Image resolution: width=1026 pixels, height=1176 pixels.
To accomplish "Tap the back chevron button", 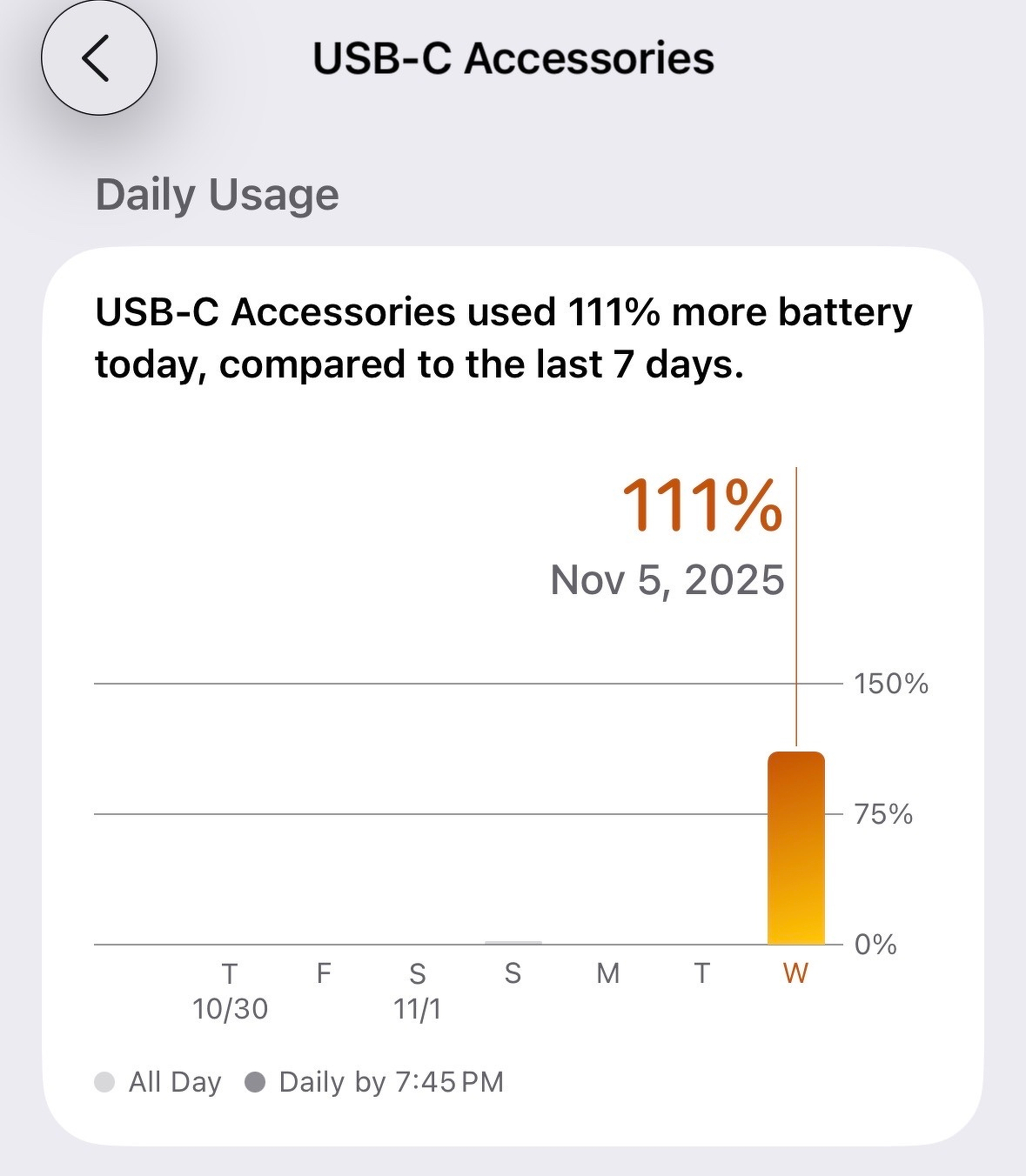I will (x=98, y=58).
